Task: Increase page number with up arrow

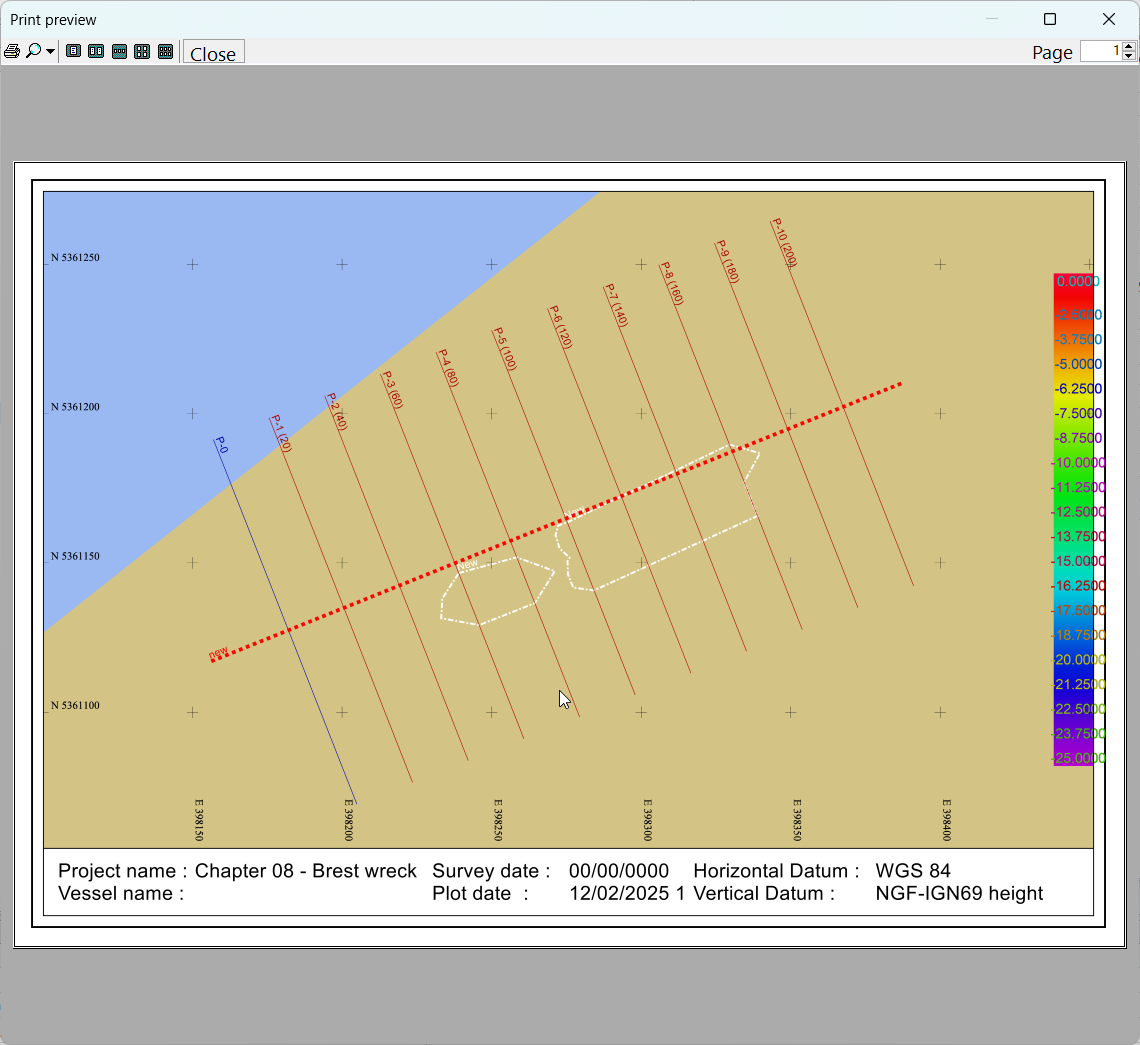Action: tap(1129, 47)
